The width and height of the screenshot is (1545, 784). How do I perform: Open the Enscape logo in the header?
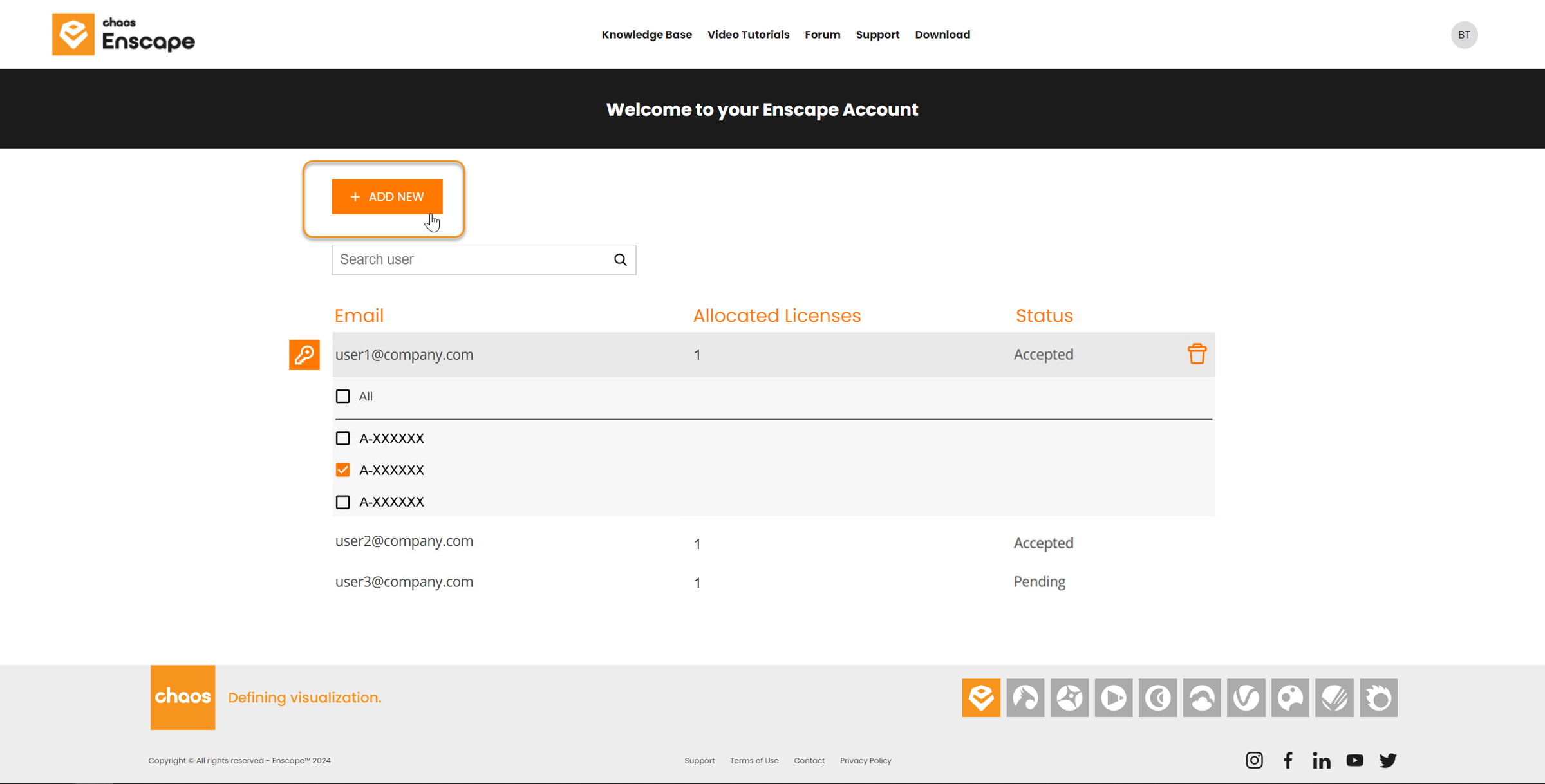point(122,33)
